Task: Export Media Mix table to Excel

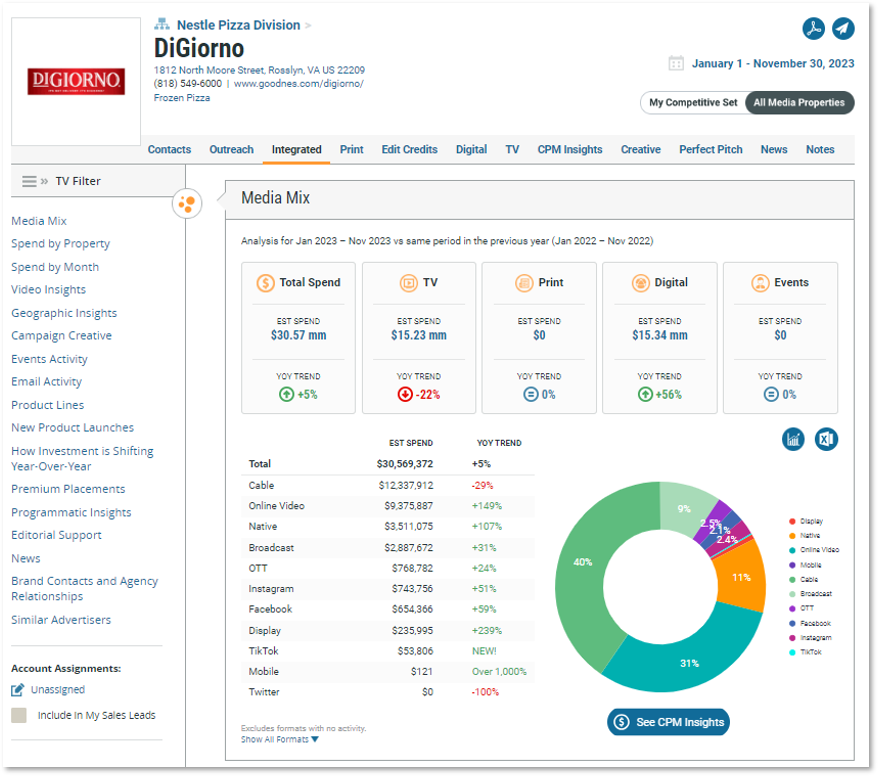Action: pos(826,440)
